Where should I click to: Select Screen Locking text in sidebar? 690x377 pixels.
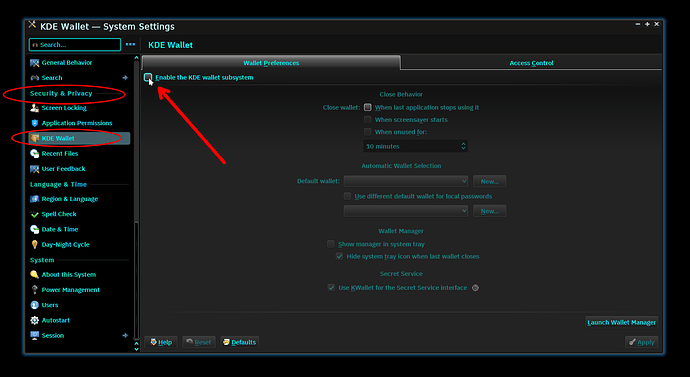click(64, 108)
